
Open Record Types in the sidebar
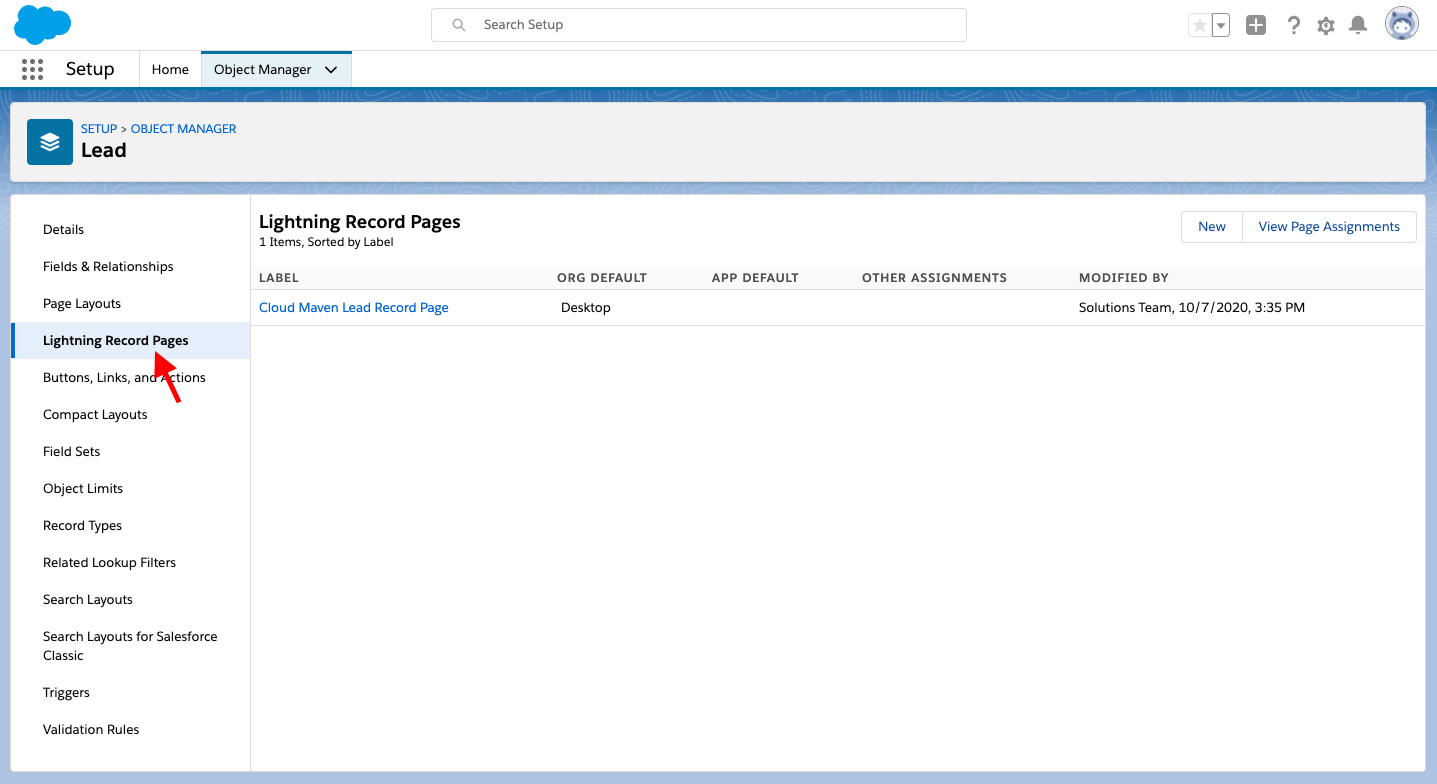pyautogui.click(x=83, y=526)
